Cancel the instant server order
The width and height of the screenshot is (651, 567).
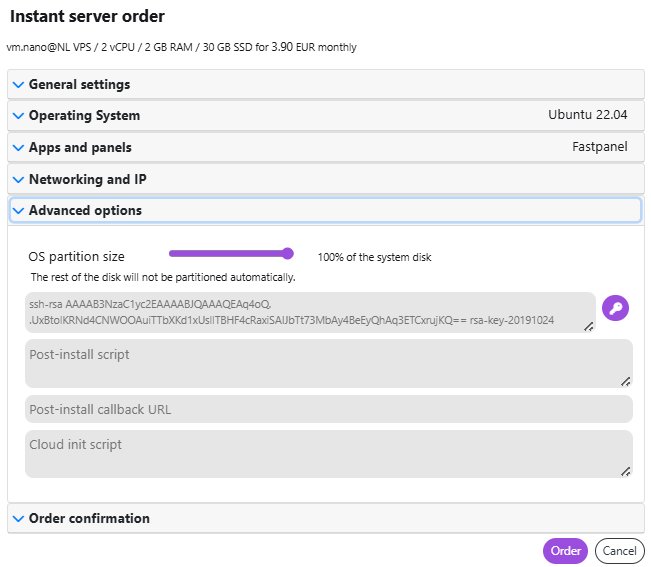pyautogui.click(x=619, y=551)
